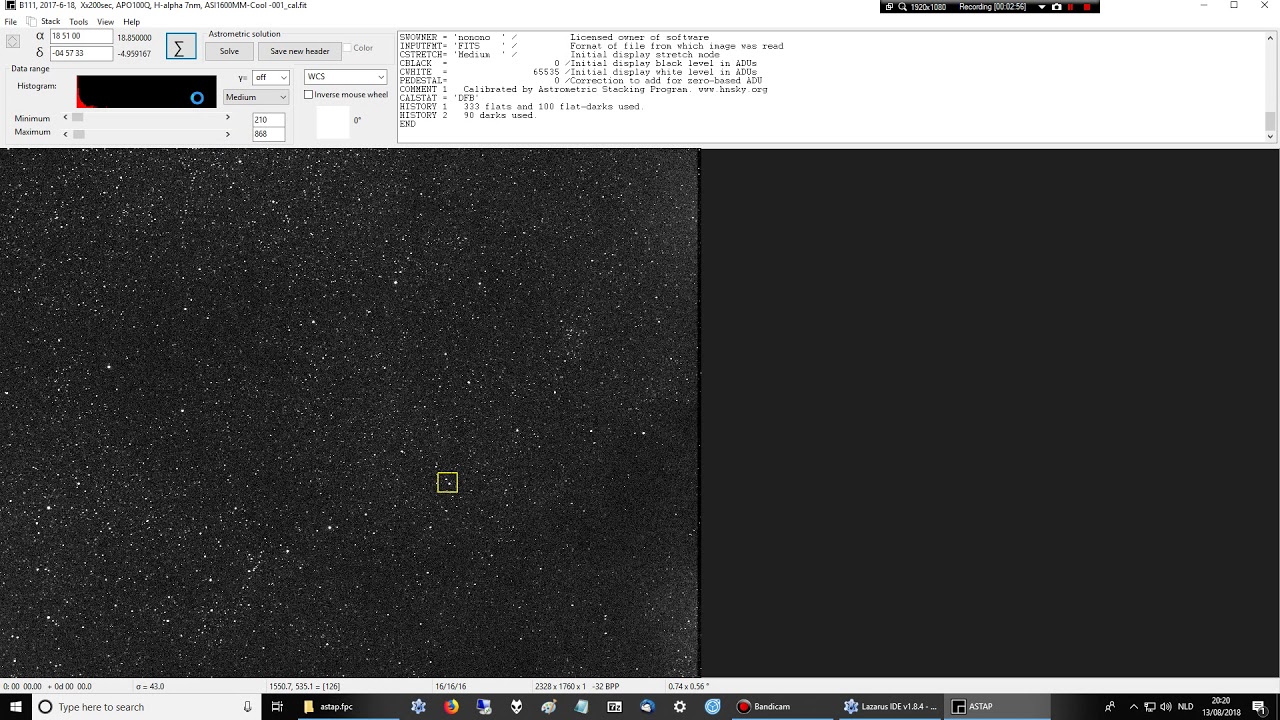
Task: Open the Bandicam dropdown arrow
Action: click(x=1042, y=7)
